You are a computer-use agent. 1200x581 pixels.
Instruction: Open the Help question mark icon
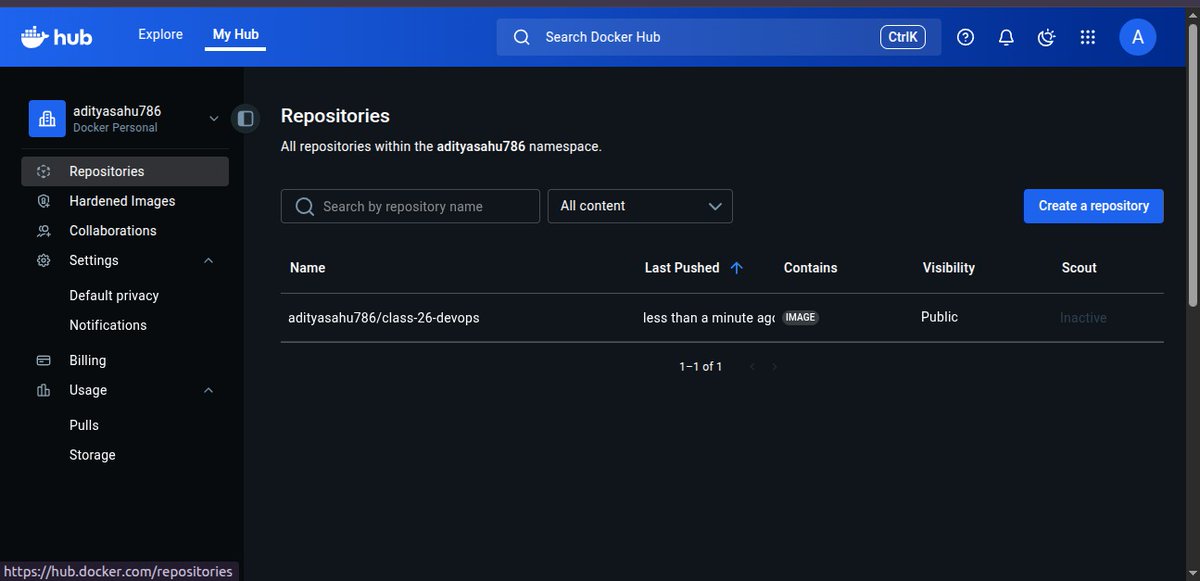[965, 37]
